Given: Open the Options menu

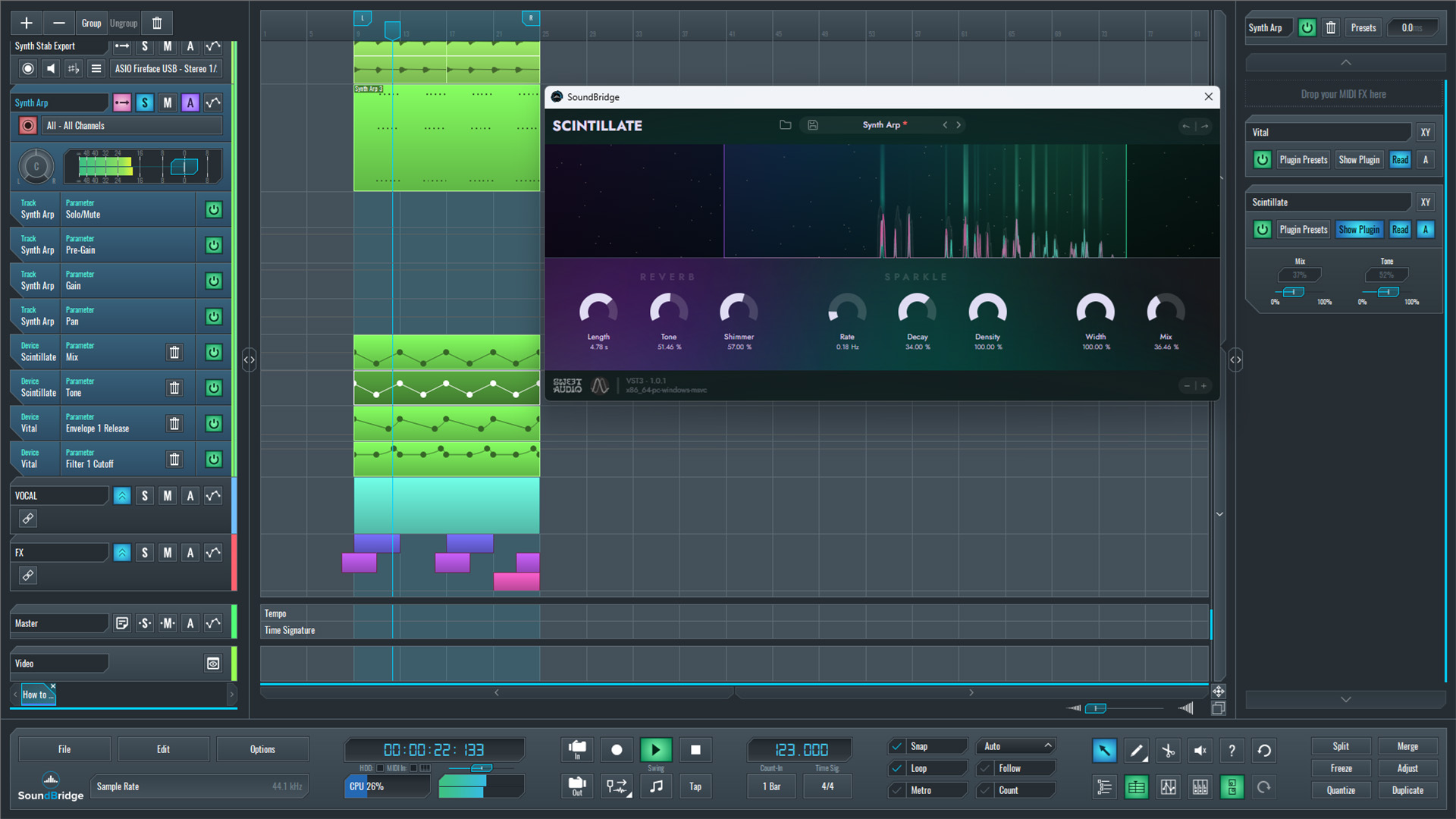Looking at the screenshot, I should pos(262,749).
